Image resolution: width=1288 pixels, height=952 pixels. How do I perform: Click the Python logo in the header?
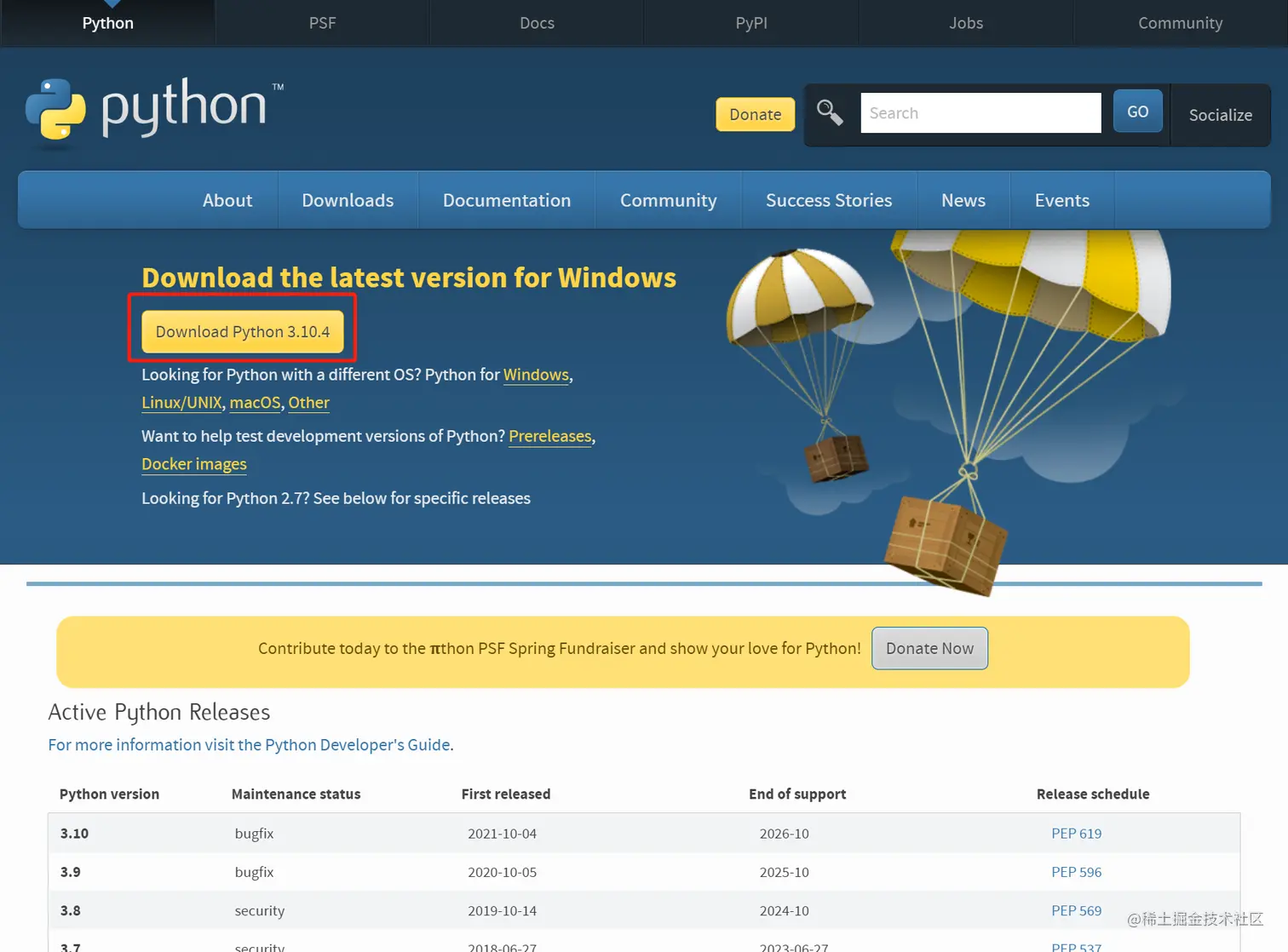pyautogui.click(x=154, y=109)
